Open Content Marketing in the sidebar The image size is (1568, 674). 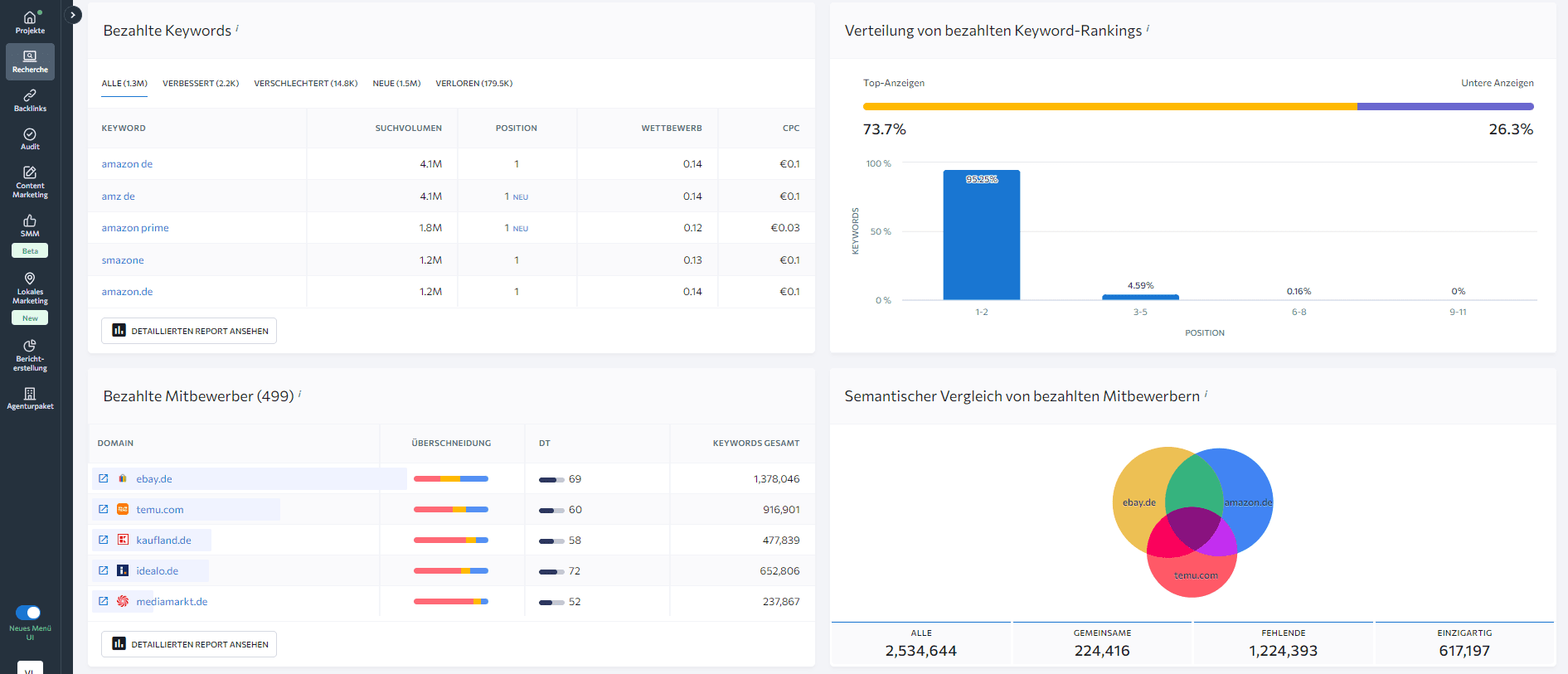click(30, 182)
